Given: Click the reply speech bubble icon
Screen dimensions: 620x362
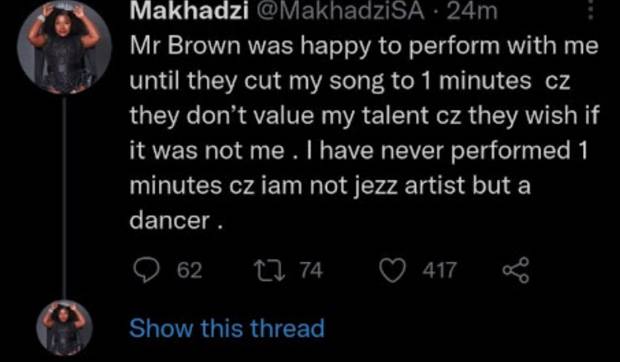Looking at the screenshot, I should (147, 270).
